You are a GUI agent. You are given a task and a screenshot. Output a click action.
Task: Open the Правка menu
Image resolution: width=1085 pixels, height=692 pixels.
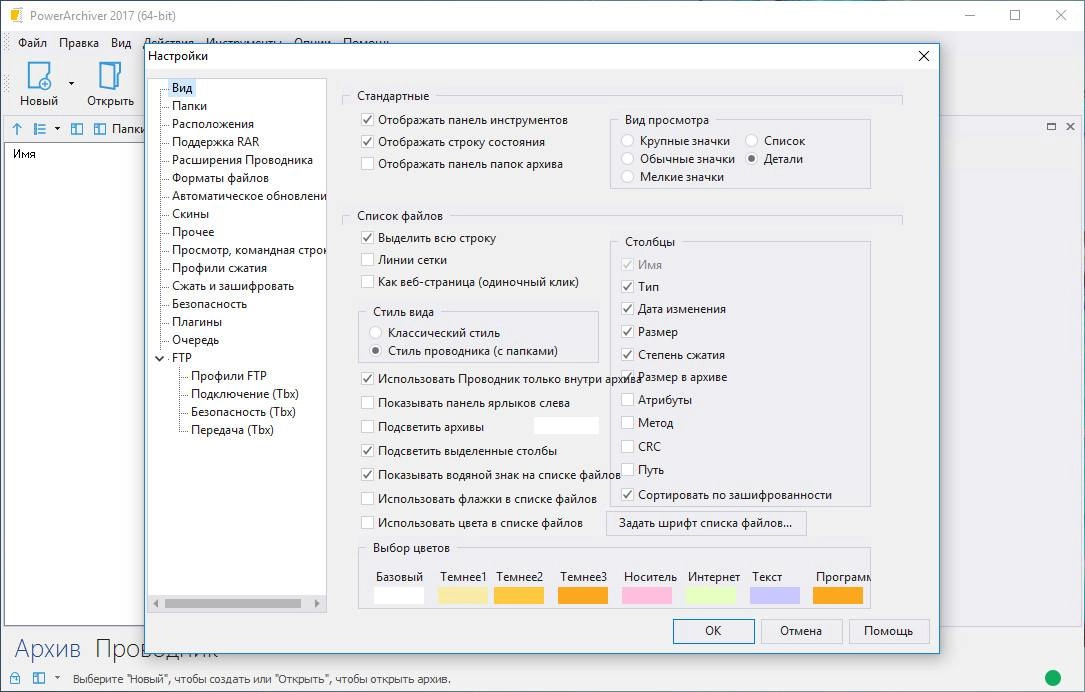tap(78, 43)
